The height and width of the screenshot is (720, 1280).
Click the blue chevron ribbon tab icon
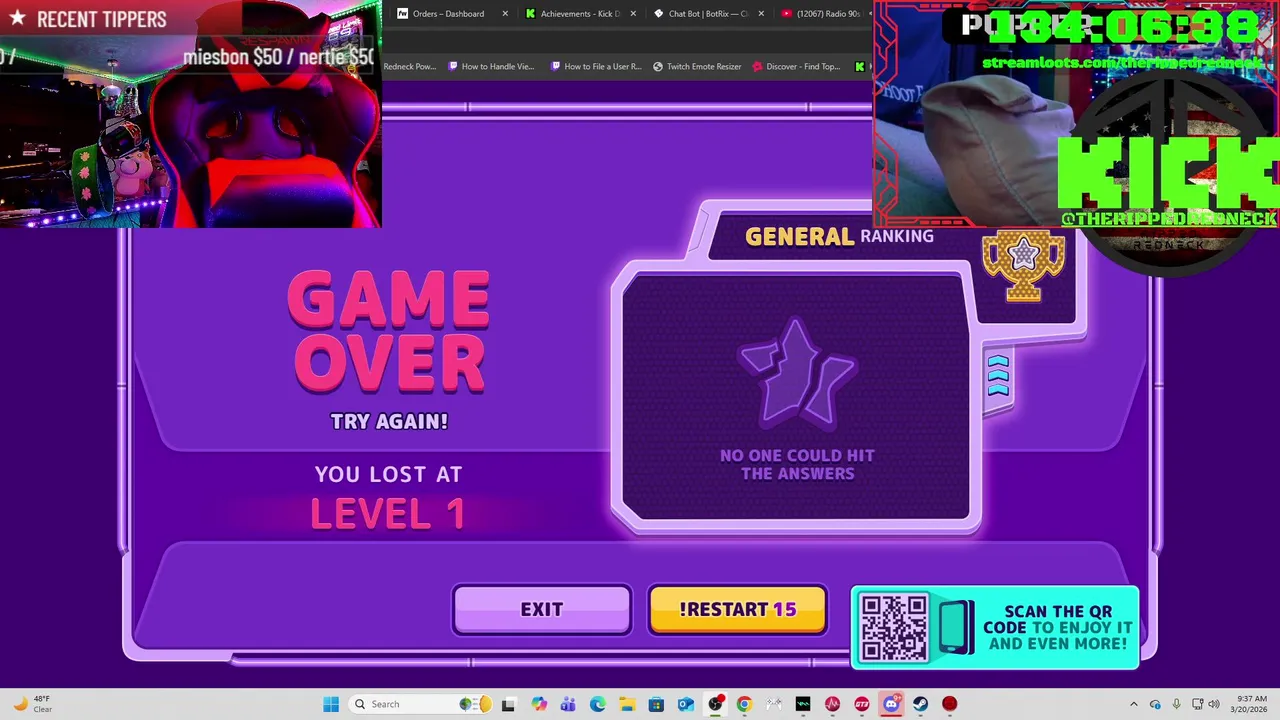pyautogui.click(x=998, y=375)
